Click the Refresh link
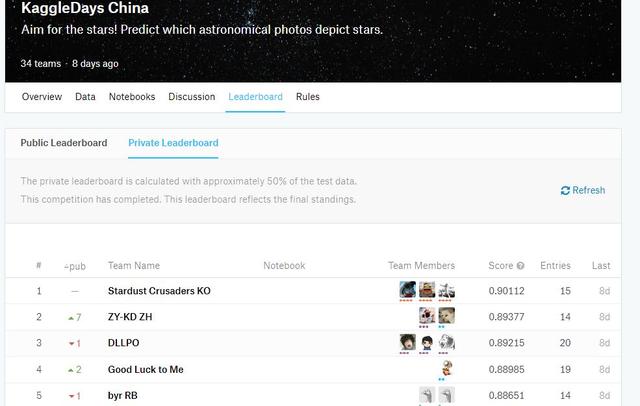The width and height of the screenshot is (640, 406). 583,190
